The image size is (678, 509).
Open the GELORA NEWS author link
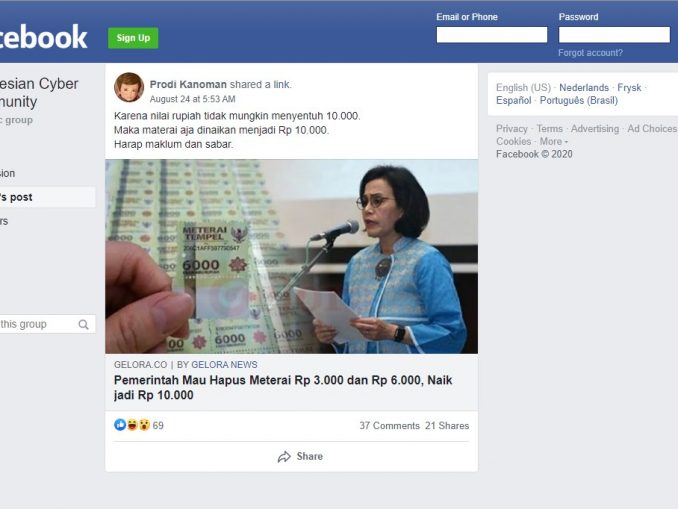coord(224,365)
